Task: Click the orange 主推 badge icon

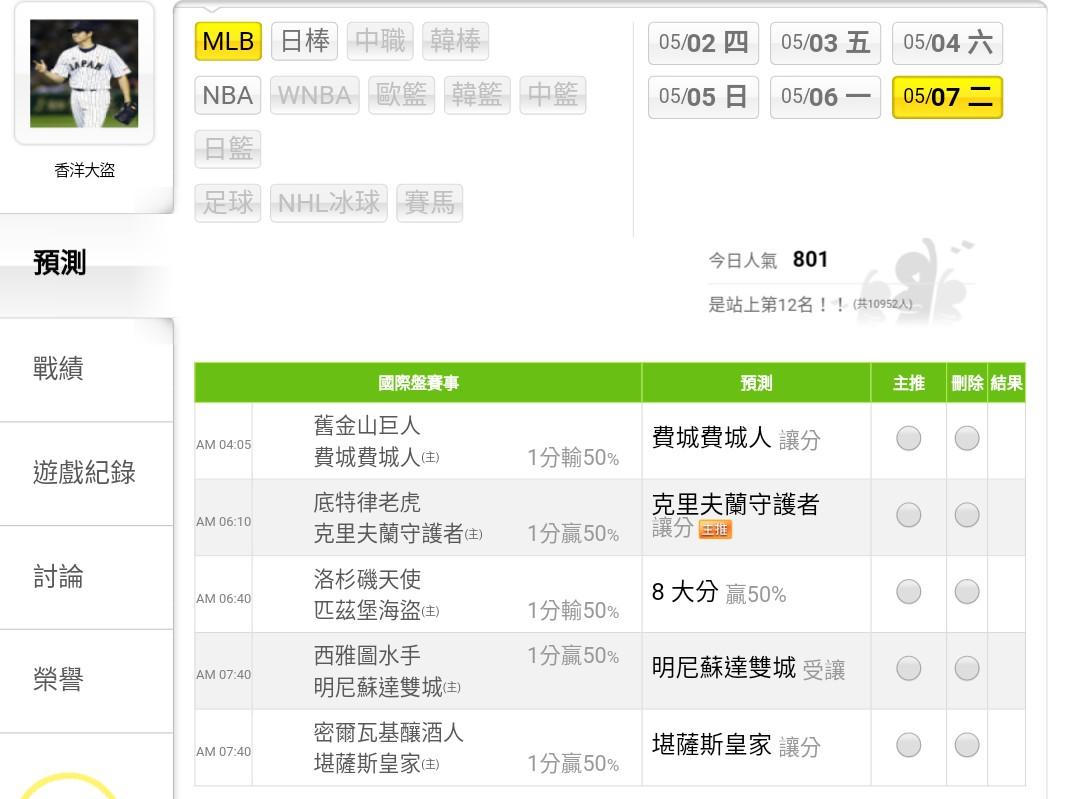Action: click(715, 530)
